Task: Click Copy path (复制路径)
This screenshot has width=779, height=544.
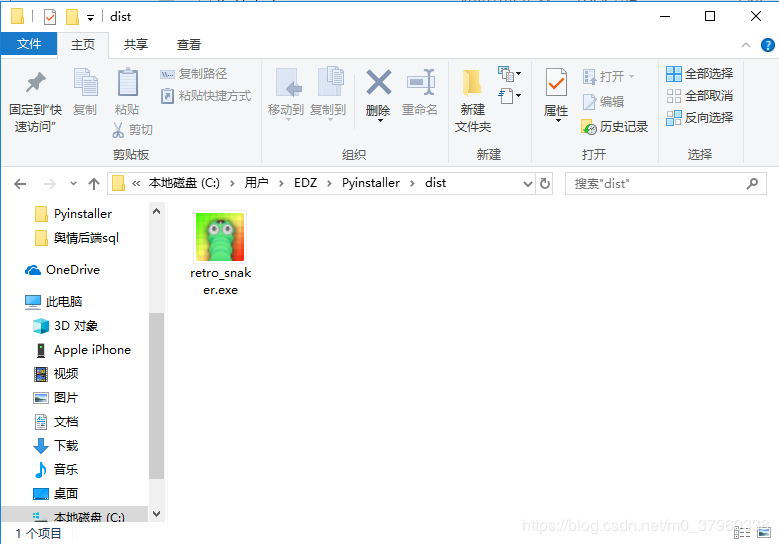Action: (x=194, y=74)
